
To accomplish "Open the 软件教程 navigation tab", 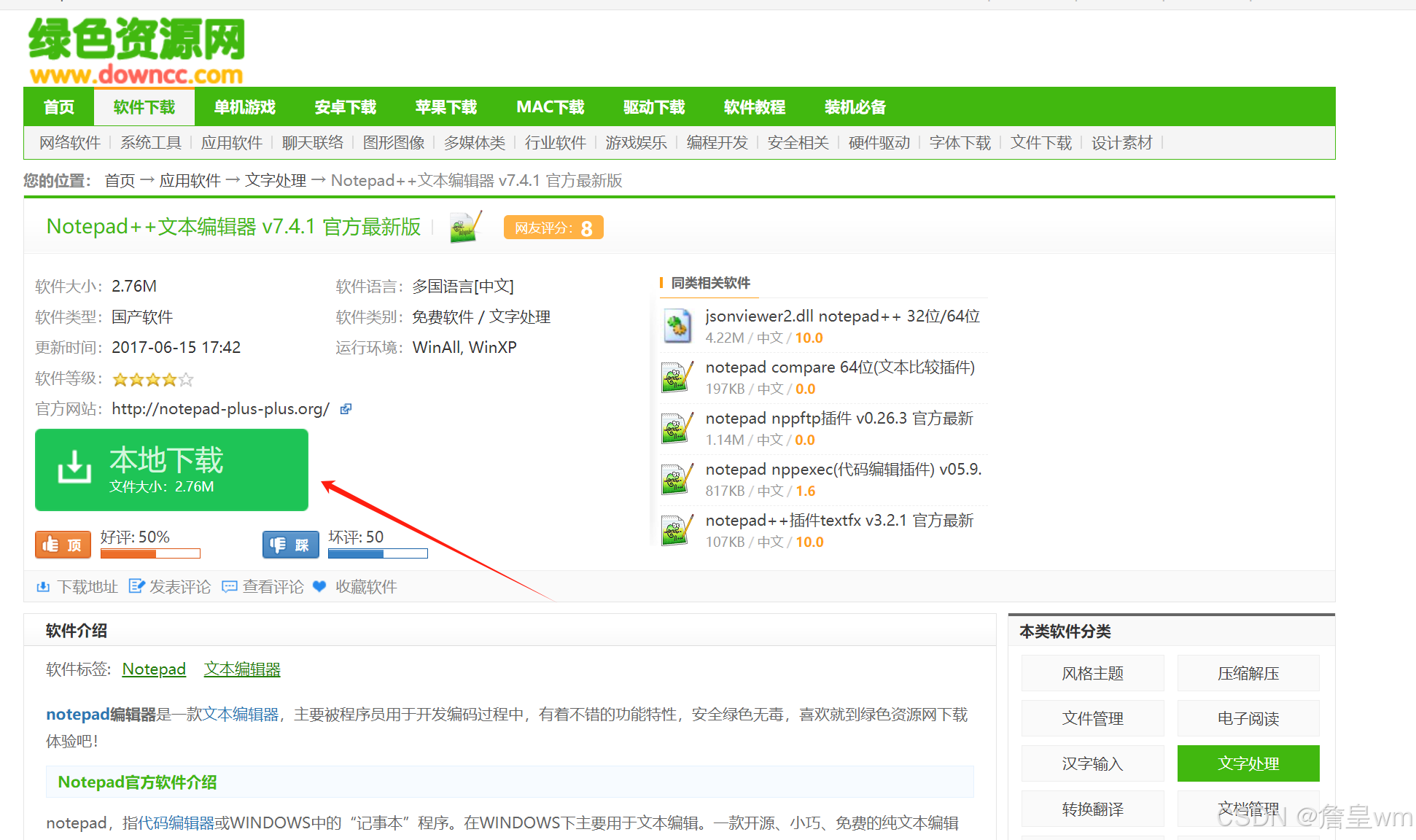I will (x=755, y=107).
